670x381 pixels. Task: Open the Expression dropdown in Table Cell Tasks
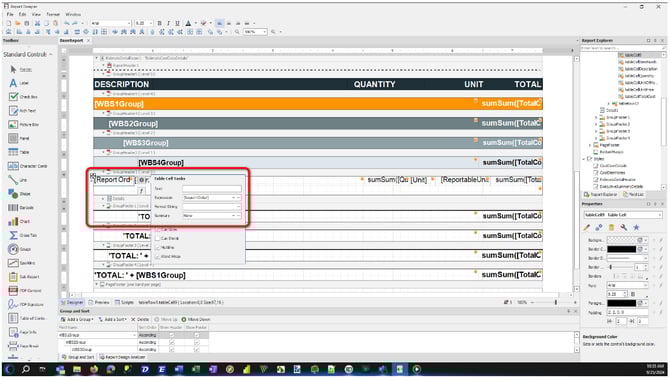[212, 198]
